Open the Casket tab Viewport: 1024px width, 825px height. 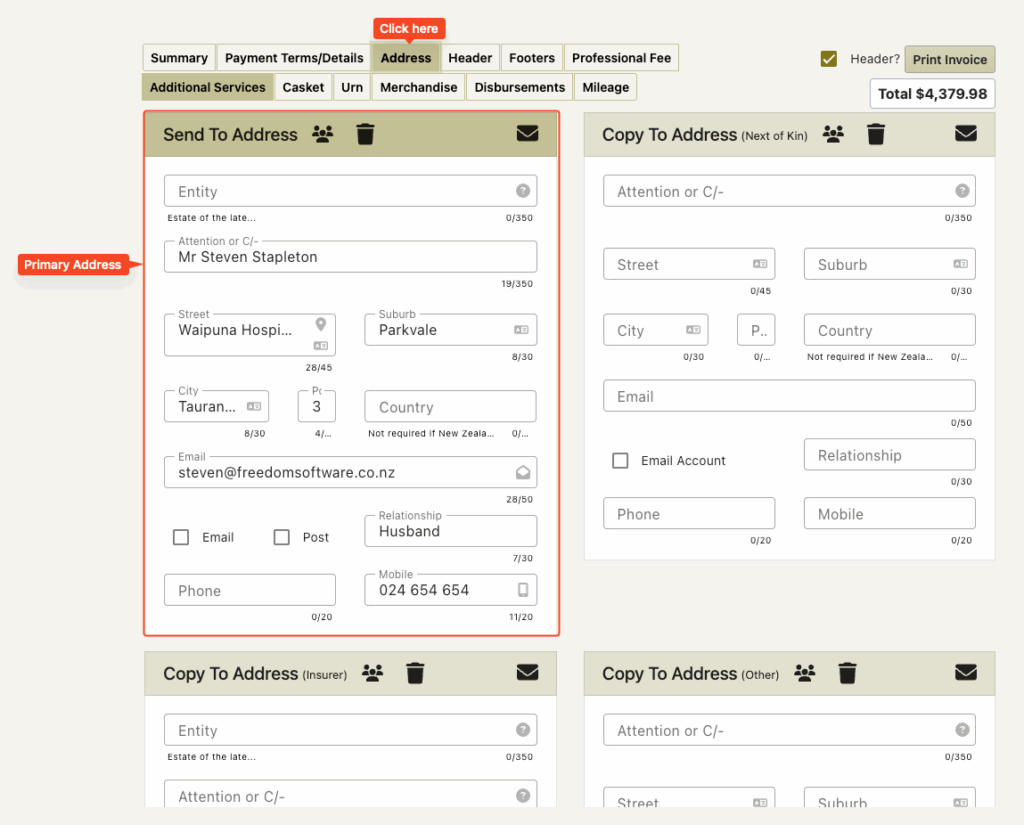click(303, 87)
